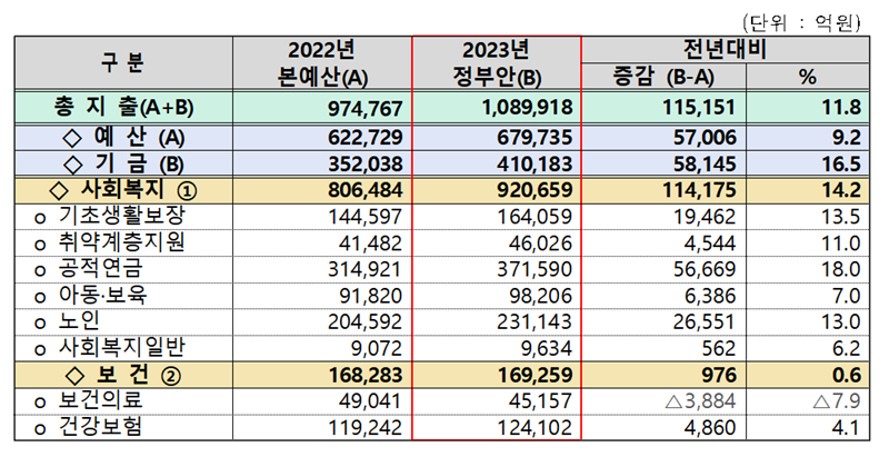This screenshot has height=457, width=889.
Task: Click the value 57,006
Action: (x=705, y=138)
